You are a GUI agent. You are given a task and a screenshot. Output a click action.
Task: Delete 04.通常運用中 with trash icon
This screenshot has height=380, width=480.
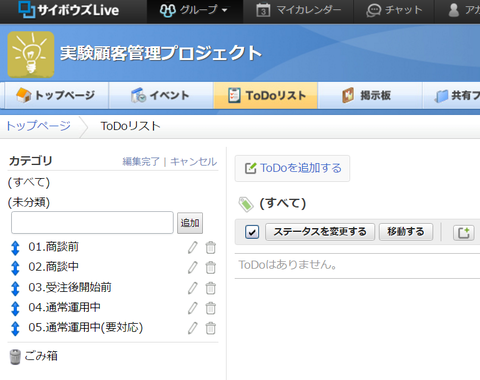click(x=211, y=308)
